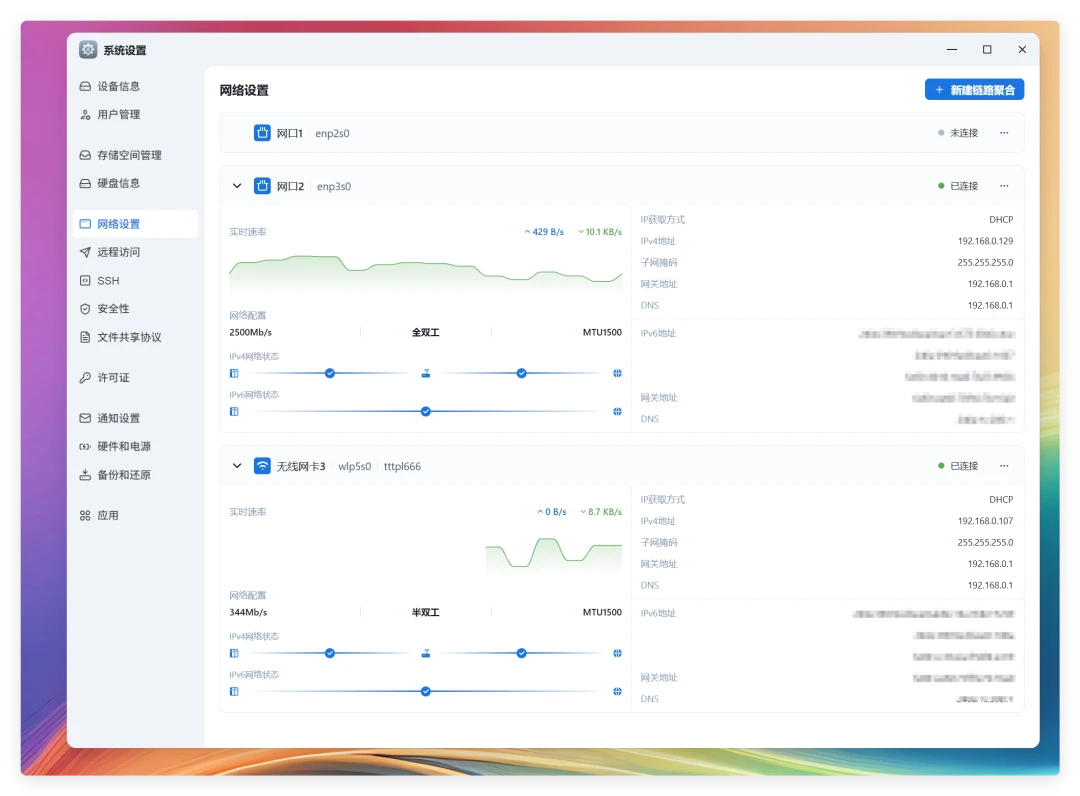Open more options menu for 网口2

coord(1004,186)
